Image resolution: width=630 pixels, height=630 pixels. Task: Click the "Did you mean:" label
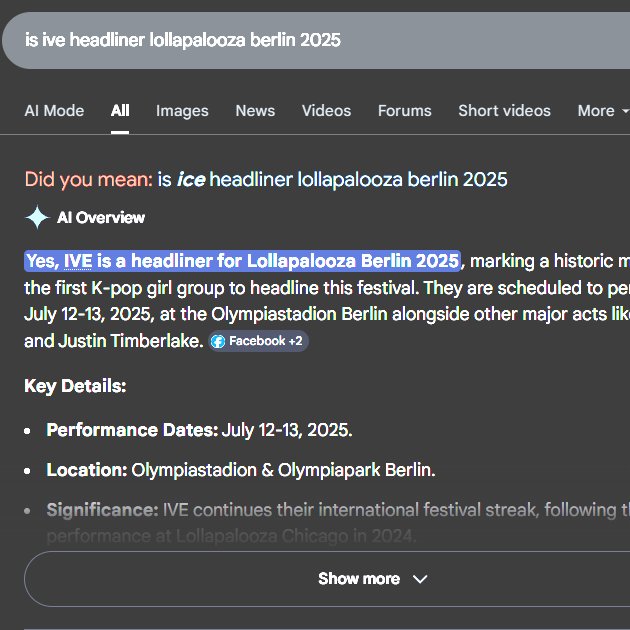click(x=88, y=179)
